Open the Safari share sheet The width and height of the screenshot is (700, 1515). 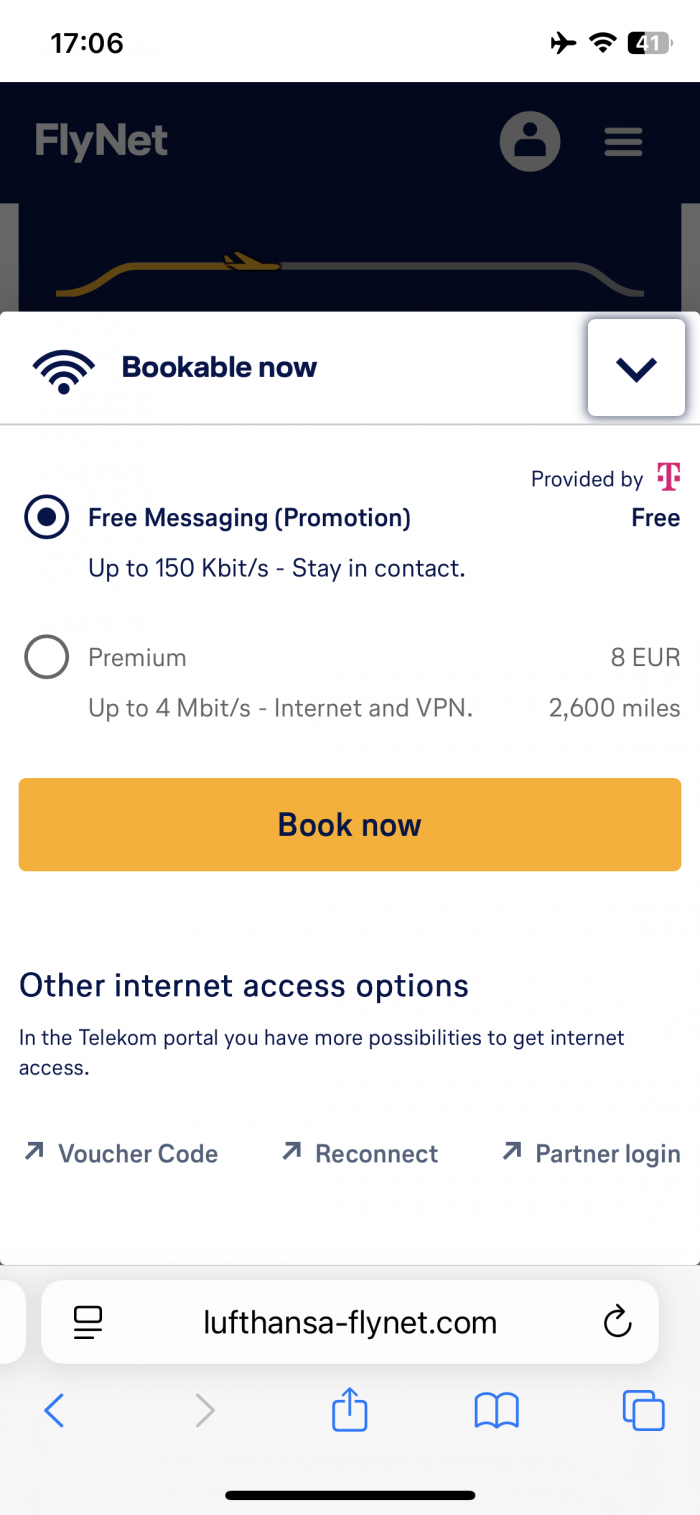[349, 1408]
